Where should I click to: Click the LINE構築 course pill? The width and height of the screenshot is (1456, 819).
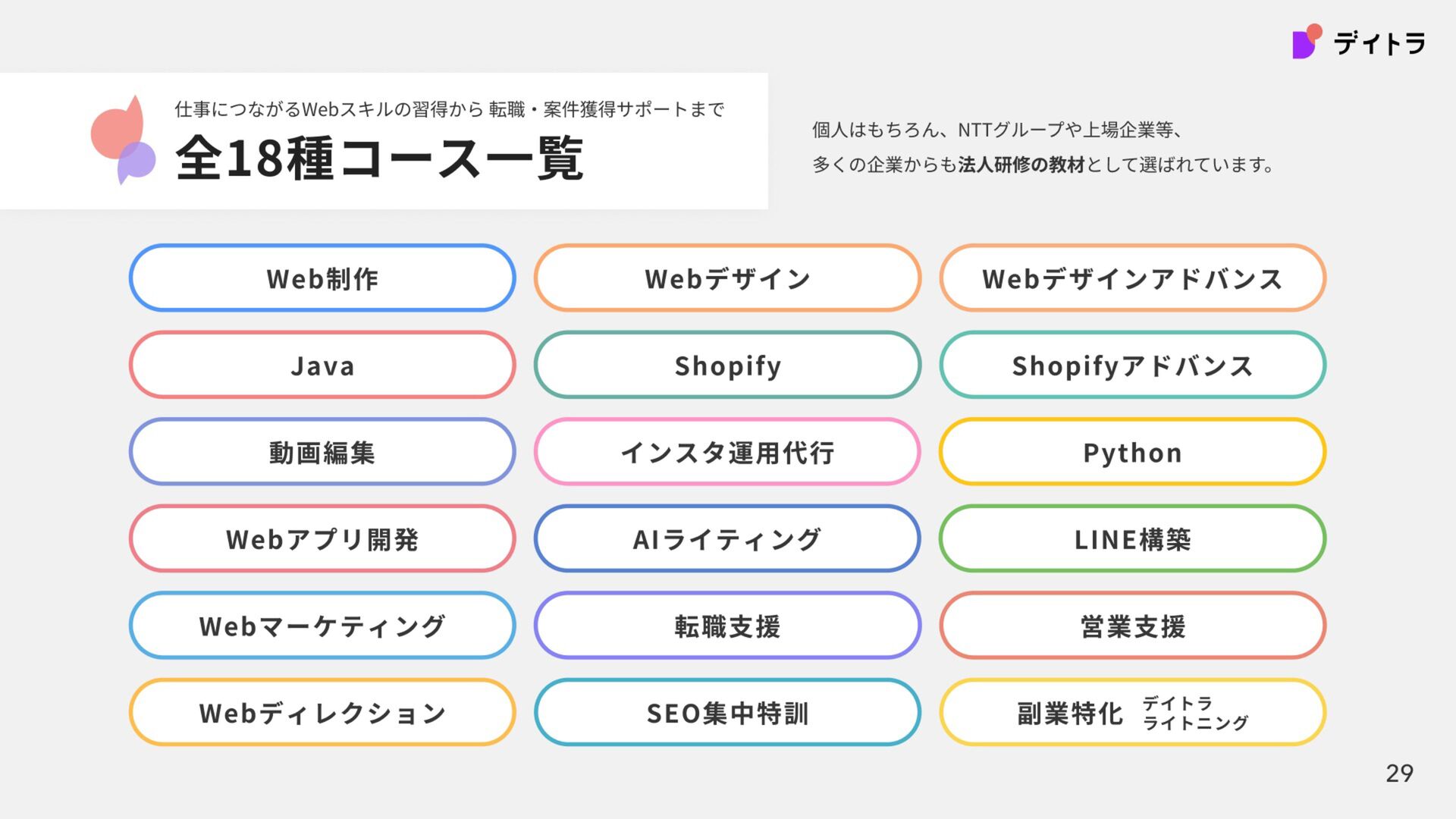click(1132, 538)
